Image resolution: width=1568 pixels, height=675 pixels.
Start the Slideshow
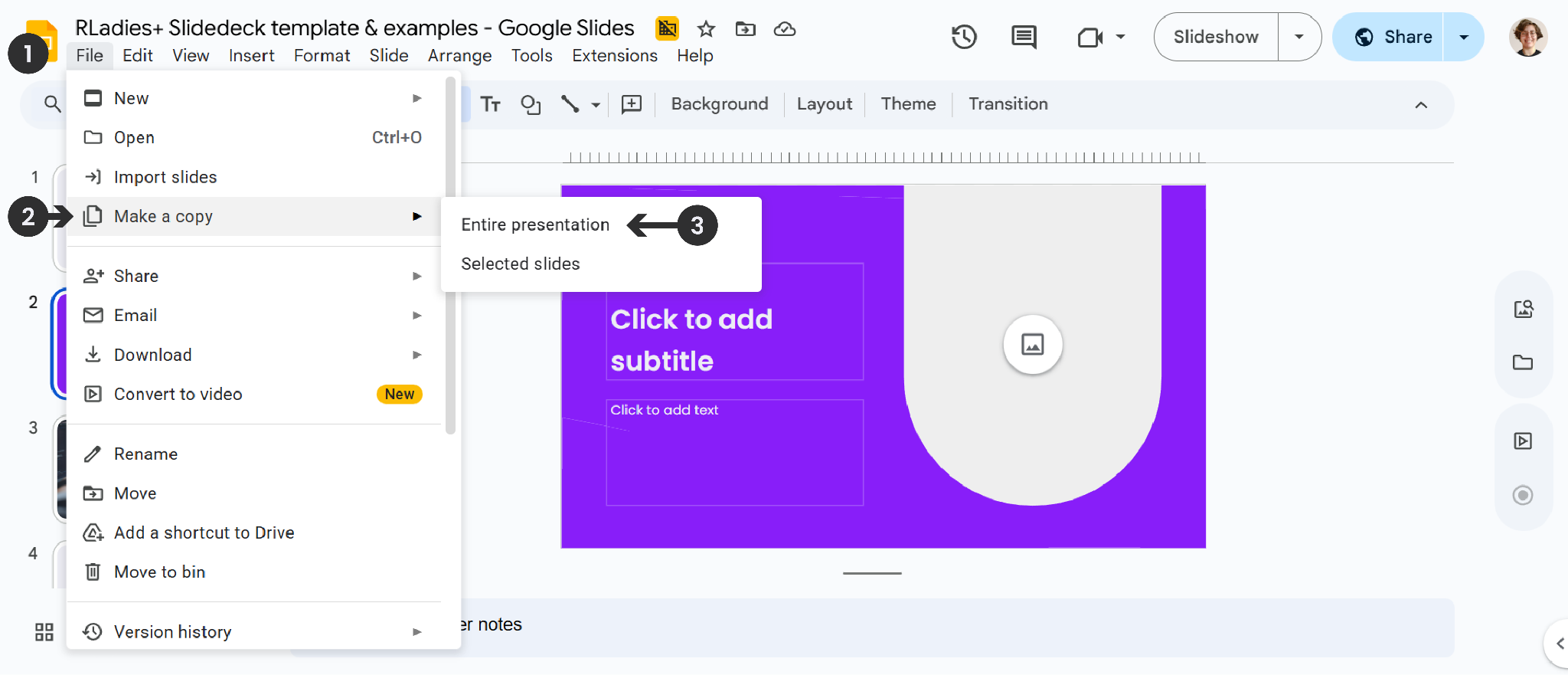coord(1216,37)
